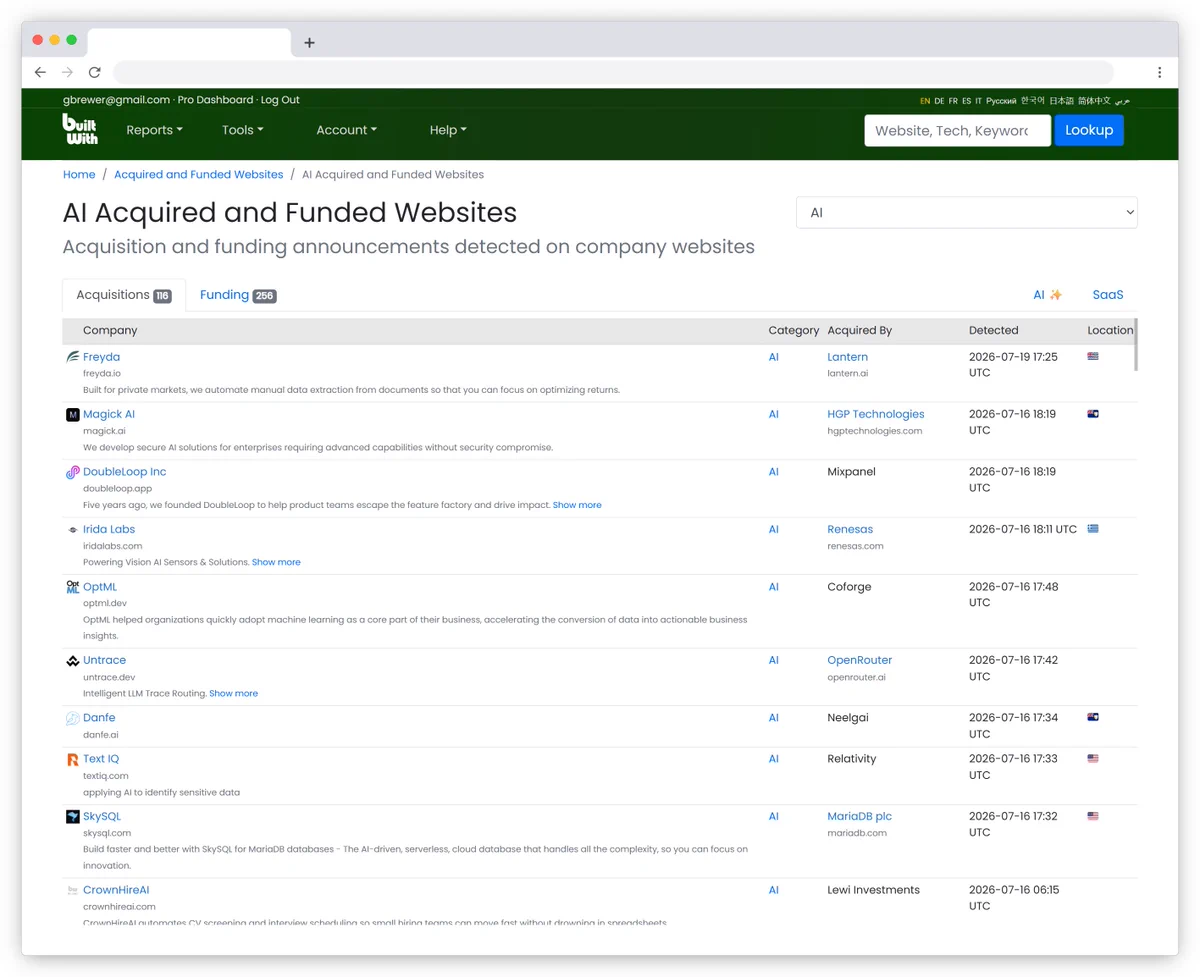Click the Lookup button
The width and height of the screenshot is (1200, 977).
click(1089, 130)
